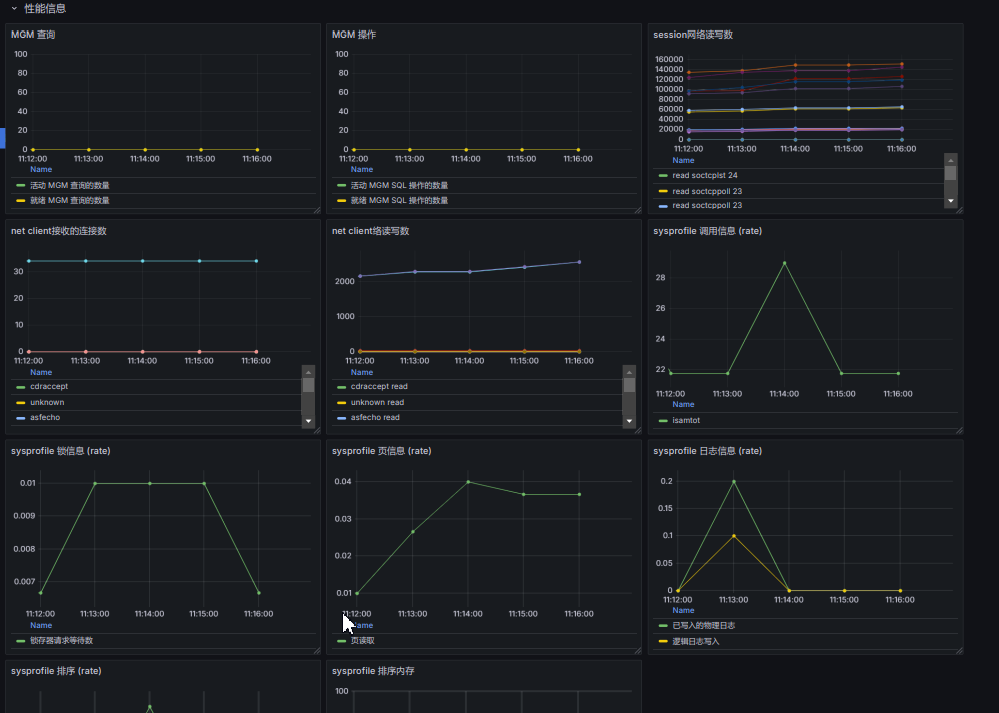Click up arrow in session网络读写数 legend
Screen dimensions: 999x713
pos(951,160)
